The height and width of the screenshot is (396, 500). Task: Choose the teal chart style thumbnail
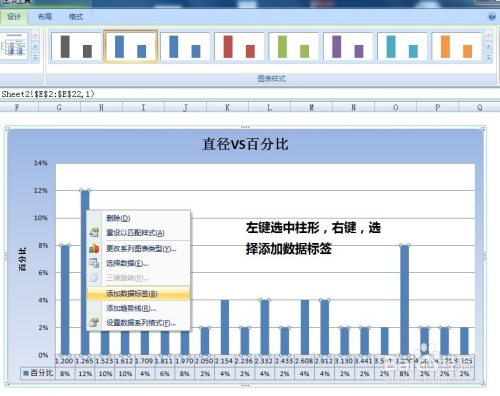coord(402,47)
